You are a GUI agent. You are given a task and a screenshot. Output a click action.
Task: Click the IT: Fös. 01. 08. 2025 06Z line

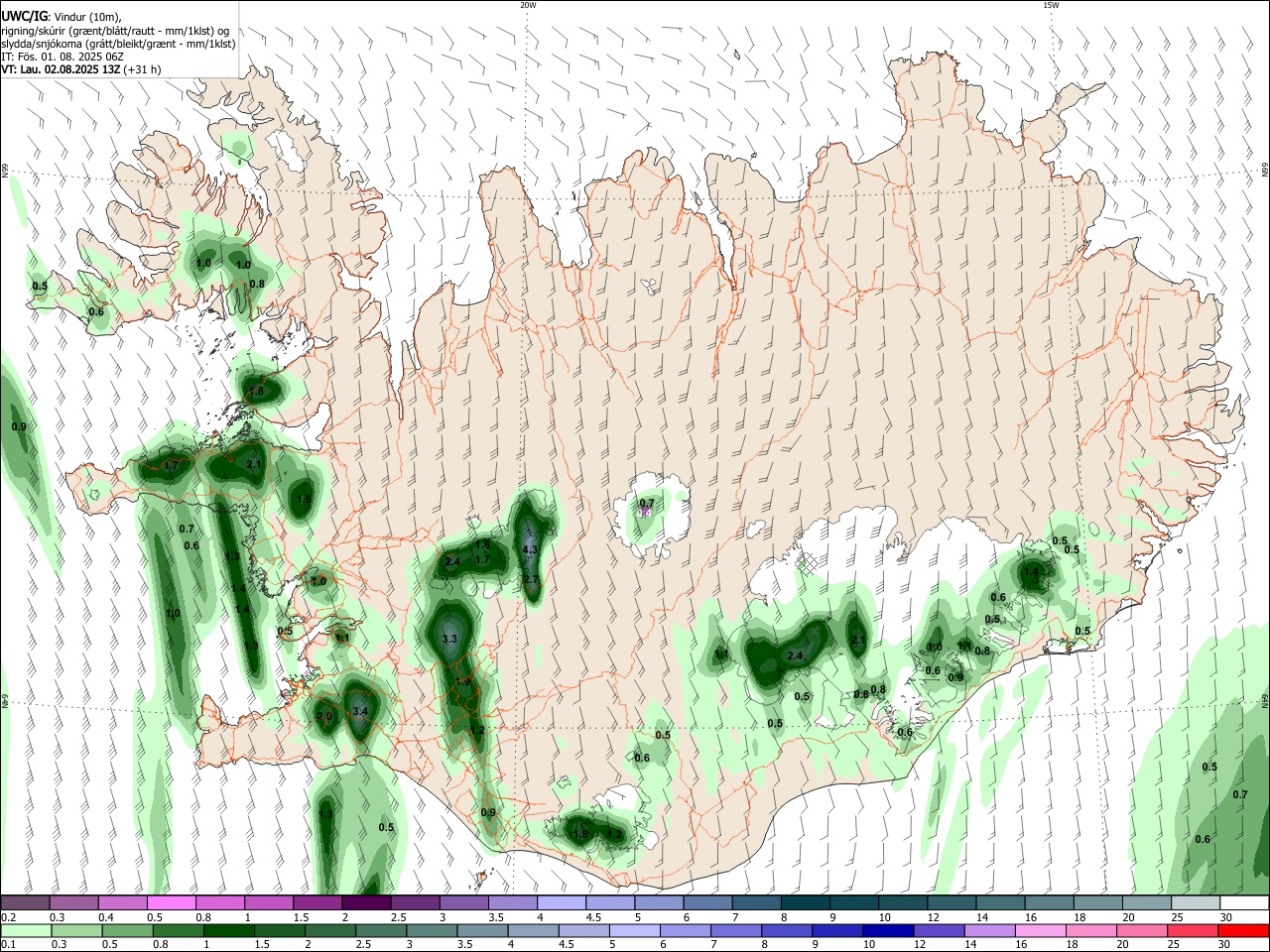pyautogui.click(x=63, y=57)
